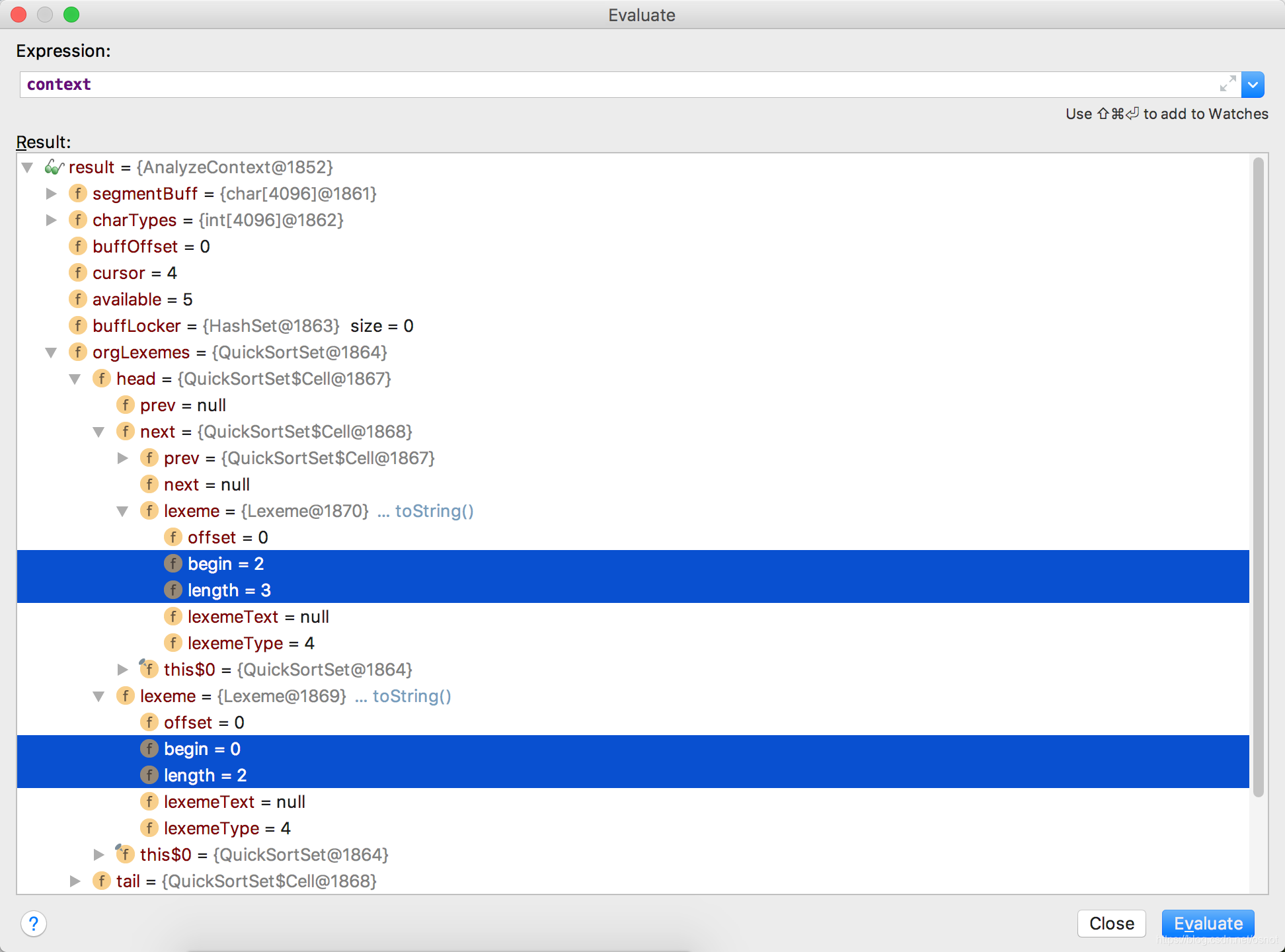Click field icon next to buffLocker
This screenshot has width=1285, height=952.
pos(78,326)
